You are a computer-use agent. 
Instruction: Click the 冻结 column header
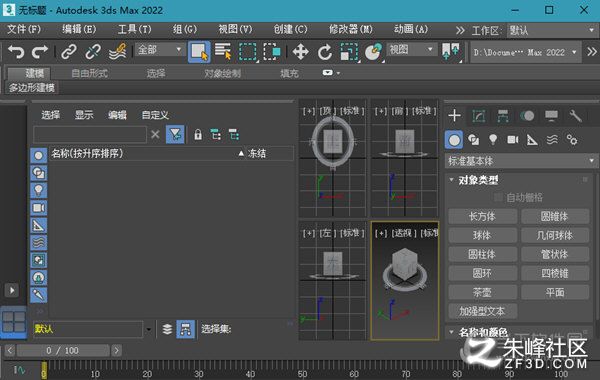pyautogui.click(x=257, y=153)
